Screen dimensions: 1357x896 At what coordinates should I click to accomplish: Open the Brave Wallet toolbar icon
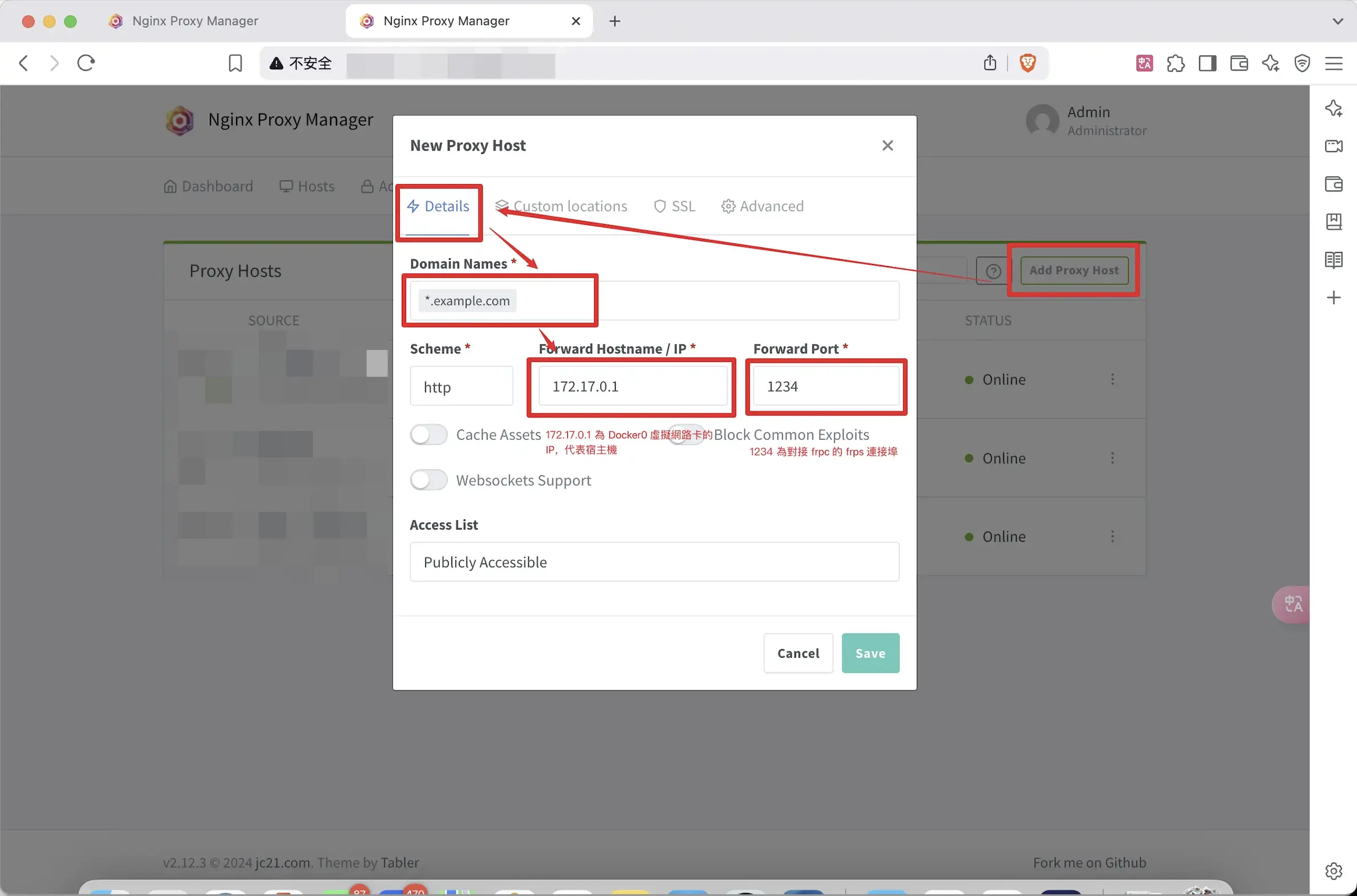[1238, 63]
